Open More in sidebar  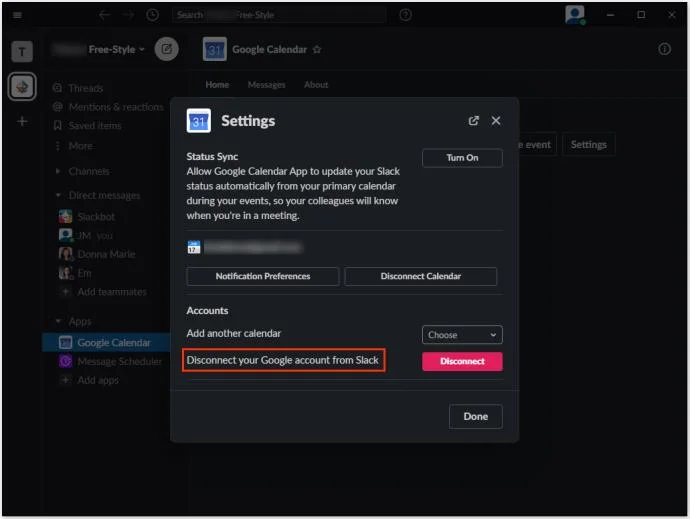(80, 146)
